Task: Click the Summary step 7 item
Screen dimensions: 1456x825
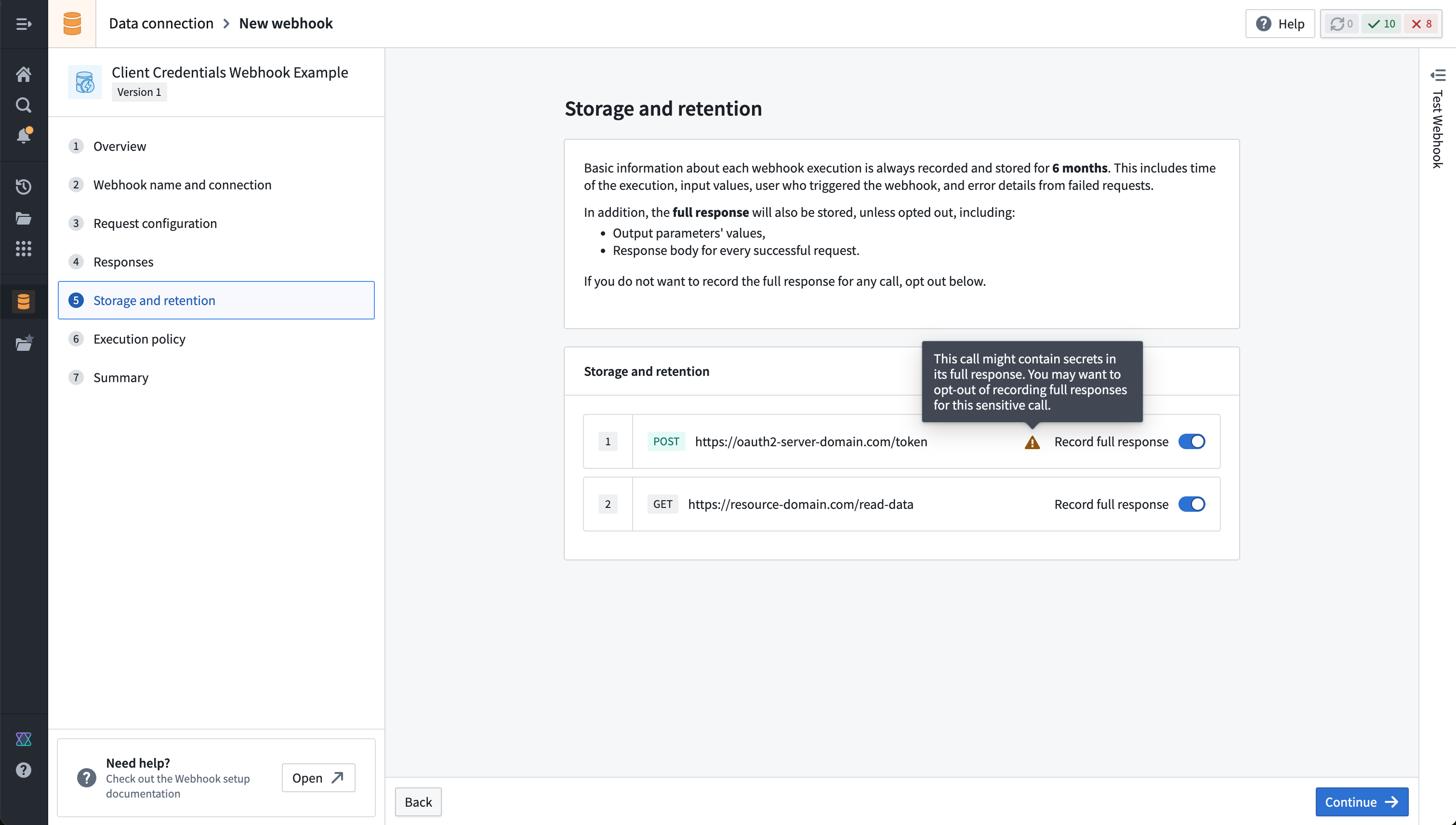Action: pos(121,377)
